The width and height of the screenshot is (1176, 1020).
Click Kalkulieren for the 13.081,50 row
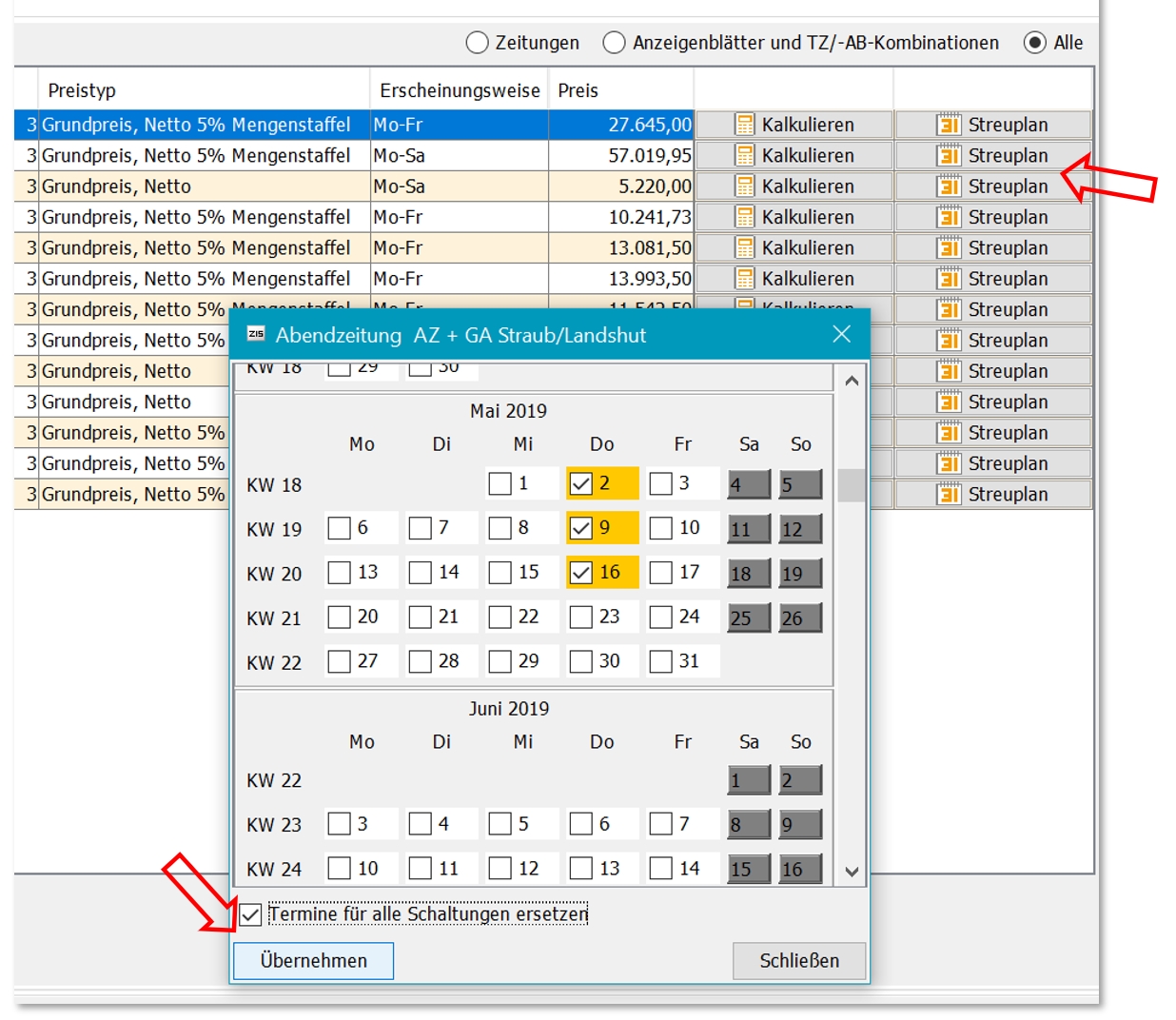(x=794, y=248)
